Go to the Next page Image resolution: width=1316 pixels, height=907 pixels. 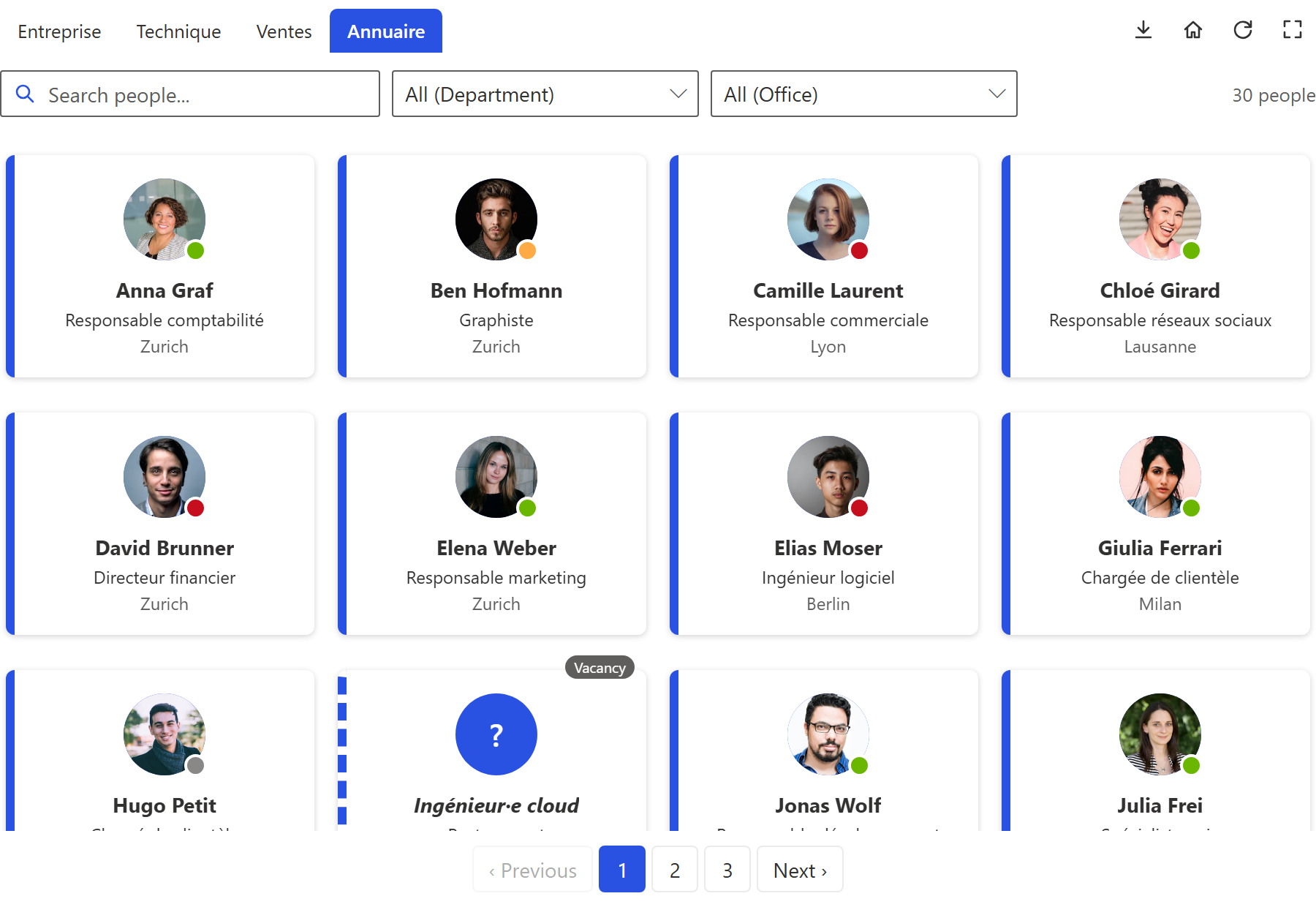[800, 870]
